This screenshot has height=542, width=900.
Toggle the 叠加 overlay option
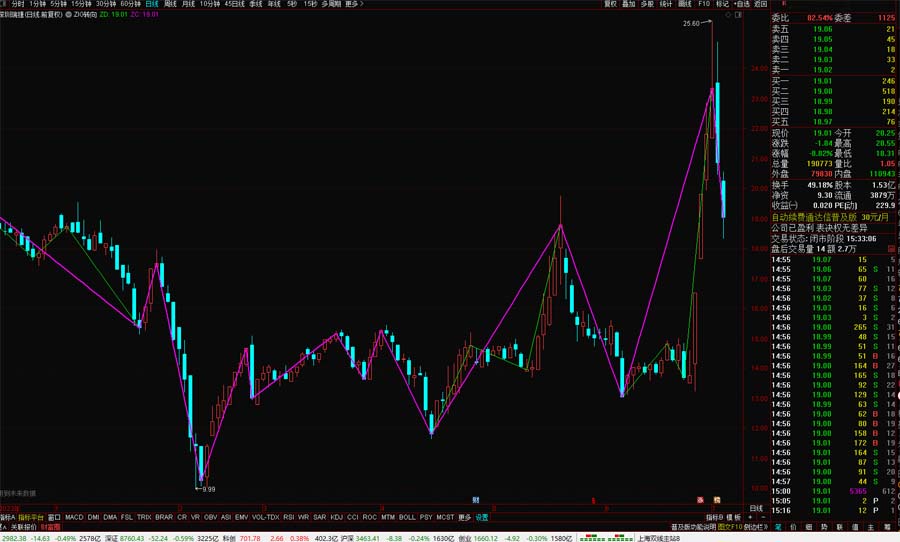pyautogui.click(x=628, y=4)
